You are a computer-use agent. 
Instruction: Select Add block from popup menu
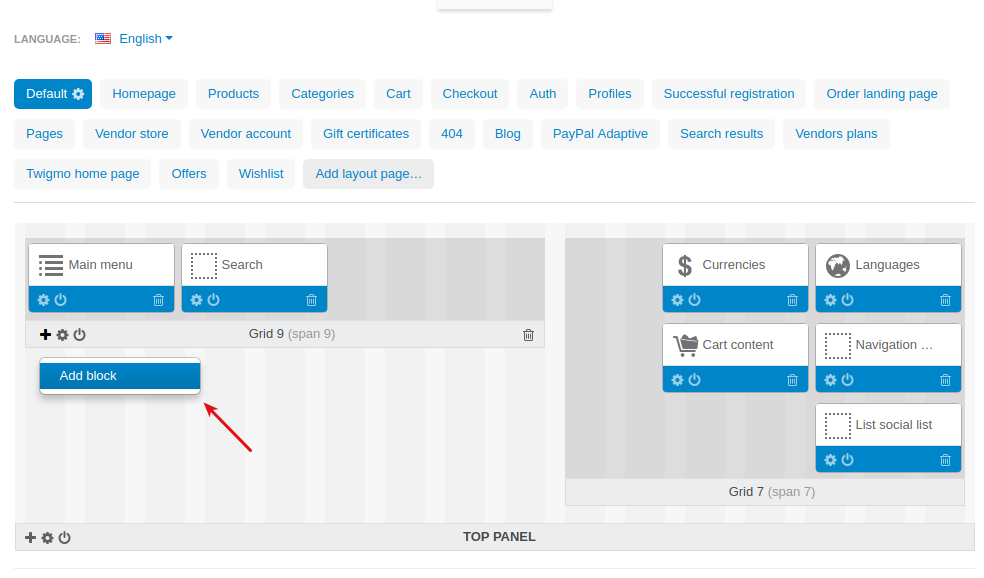[x=120, y=376]
